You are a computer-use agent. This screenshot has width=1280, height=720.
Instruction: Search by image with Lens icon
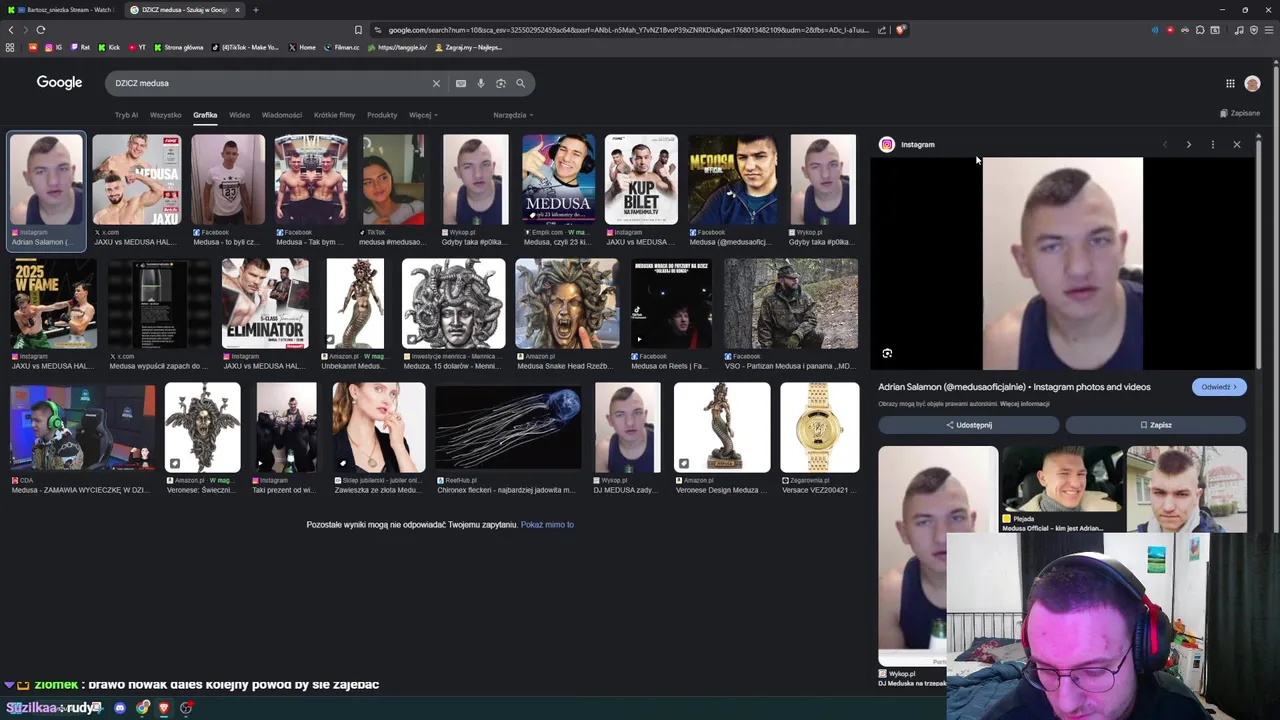[x=501, y=83]
